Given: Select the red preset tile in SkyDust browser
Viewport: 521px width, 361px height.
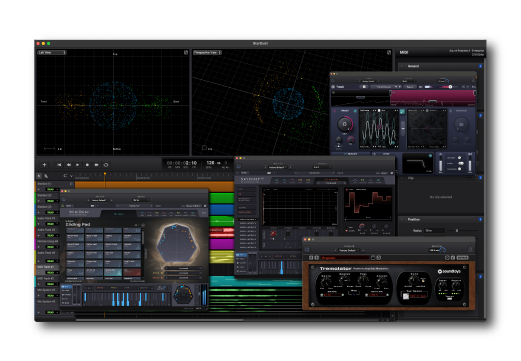Looking at the screenshot, I should (x=132, y=272).
